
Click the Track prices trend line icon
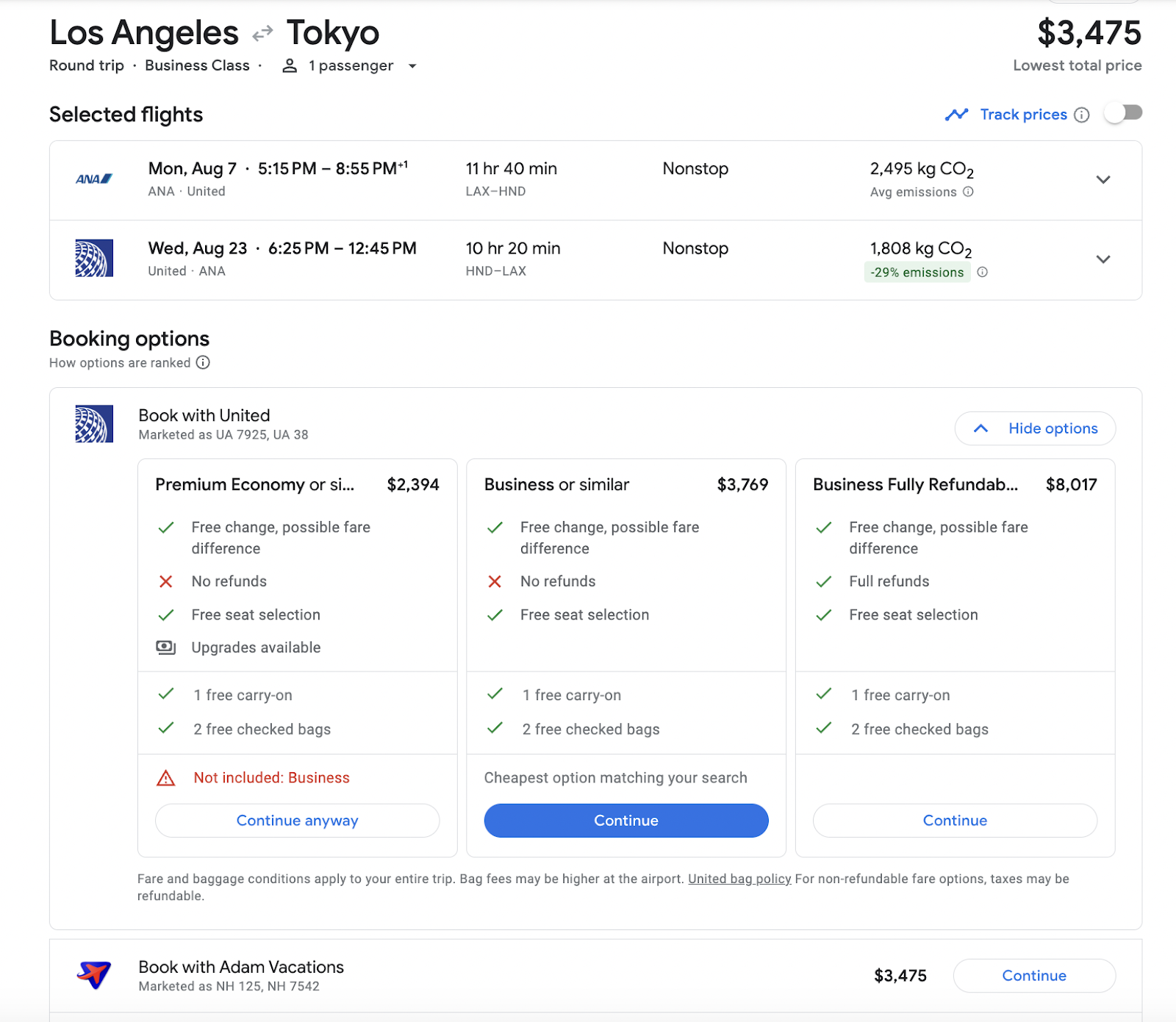(956, 115)
